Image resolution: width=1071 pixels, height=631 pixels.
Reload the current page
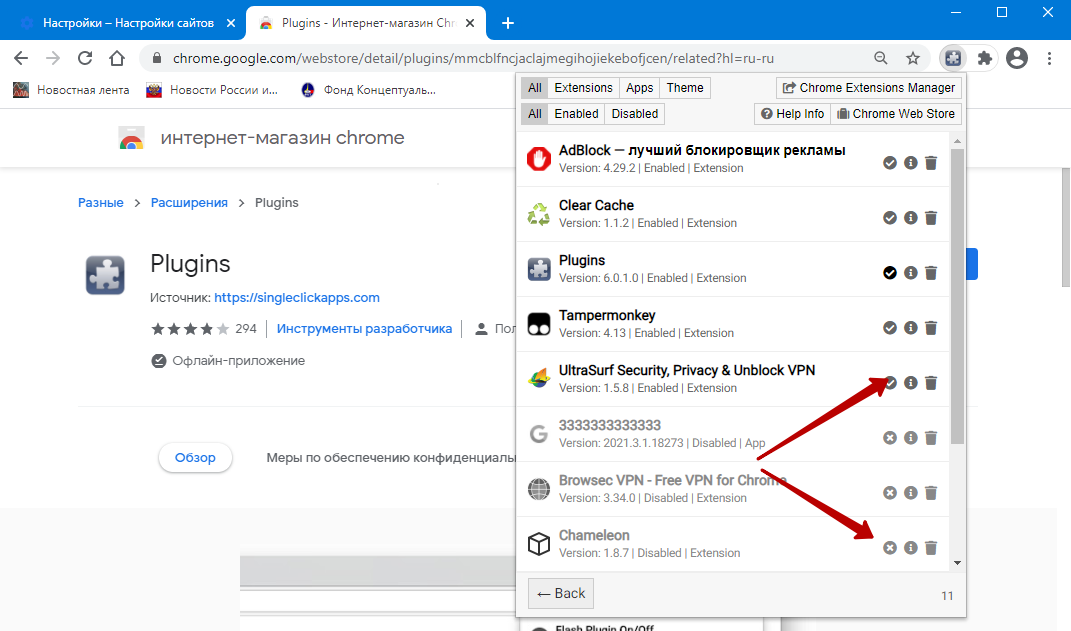pos(85,58)
